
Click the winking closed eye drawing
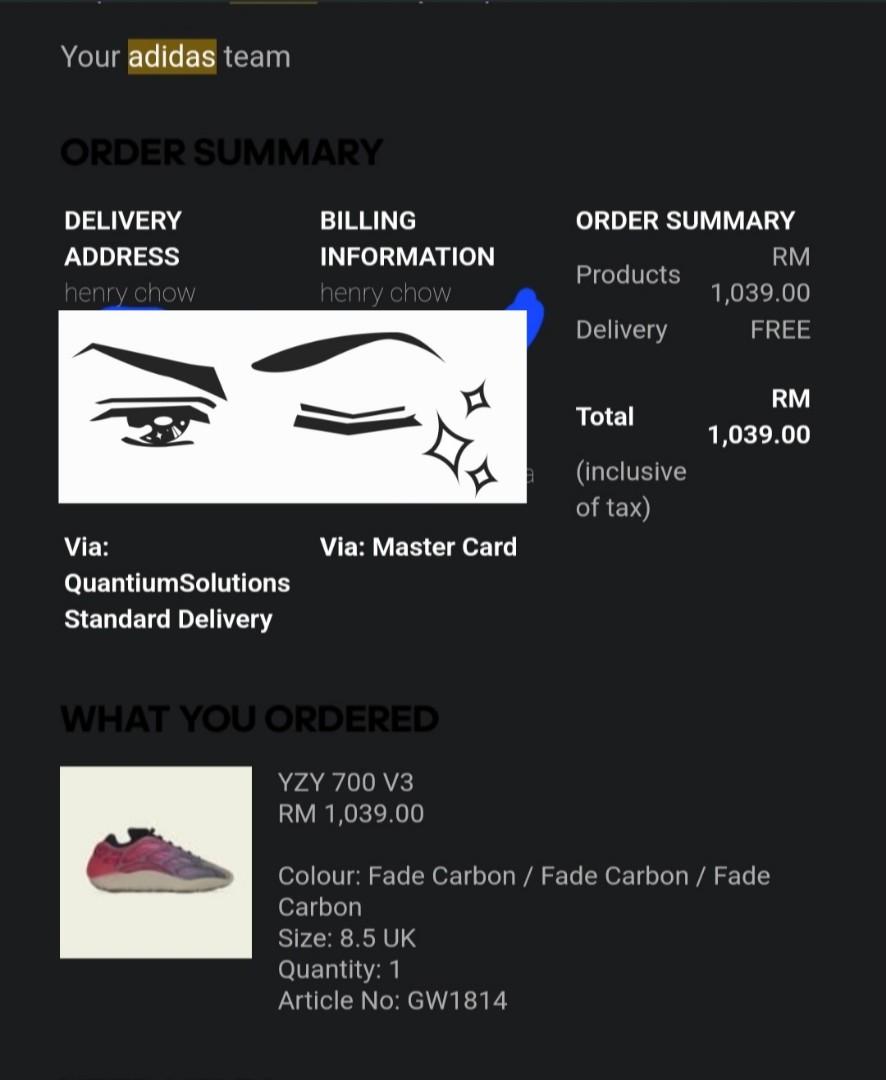356,419
